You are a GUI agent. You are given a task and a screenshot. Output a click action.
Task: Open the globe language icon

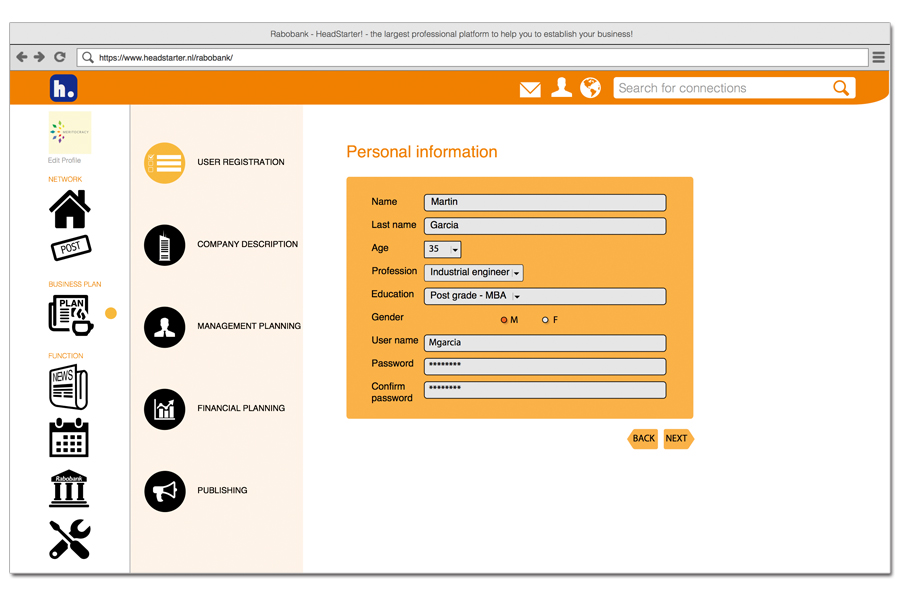(590, 88)
